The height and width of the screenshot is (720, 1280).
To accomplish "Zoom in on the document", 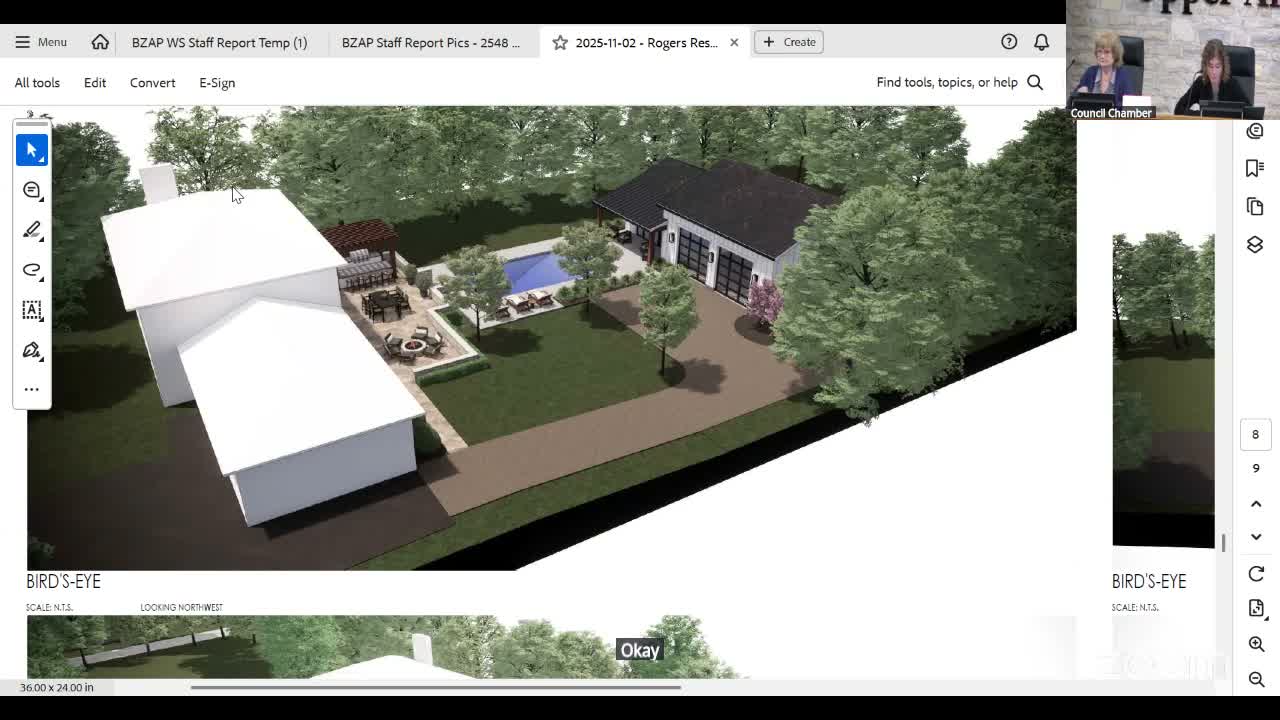I will (1256, 644).
